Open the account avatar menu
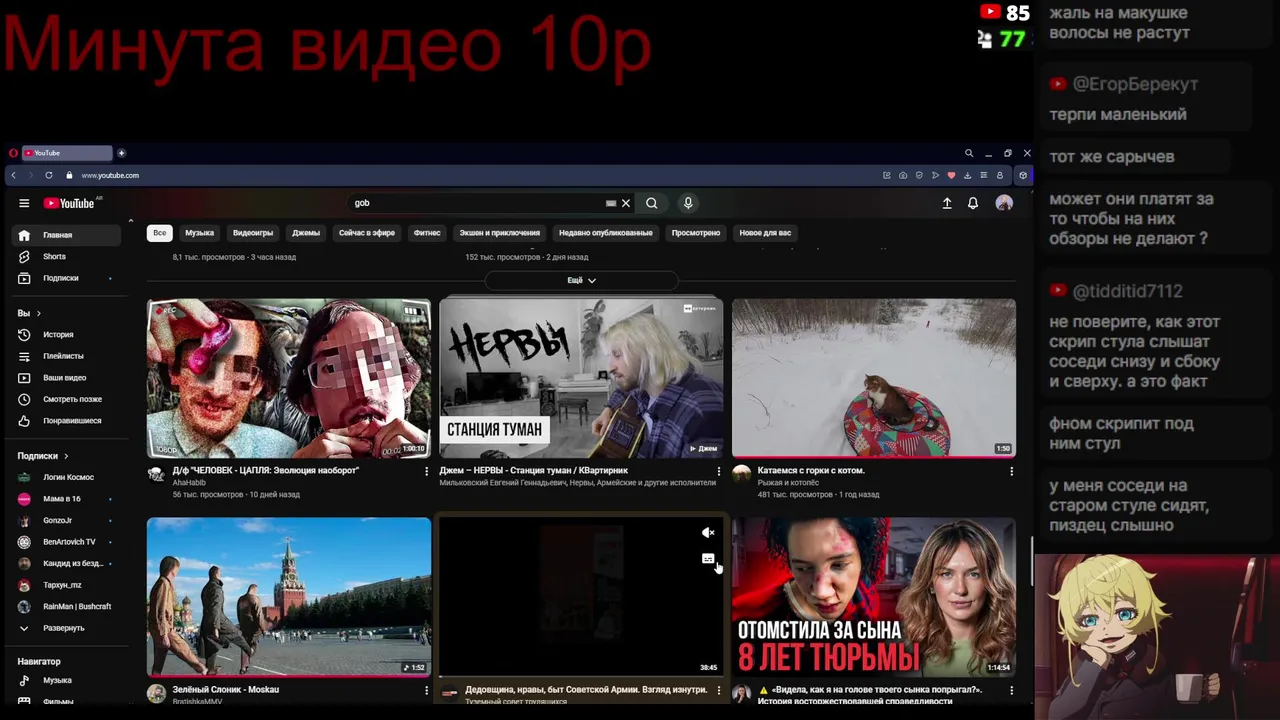The width and height of the screenshot is (1280, 720). 1004,203
